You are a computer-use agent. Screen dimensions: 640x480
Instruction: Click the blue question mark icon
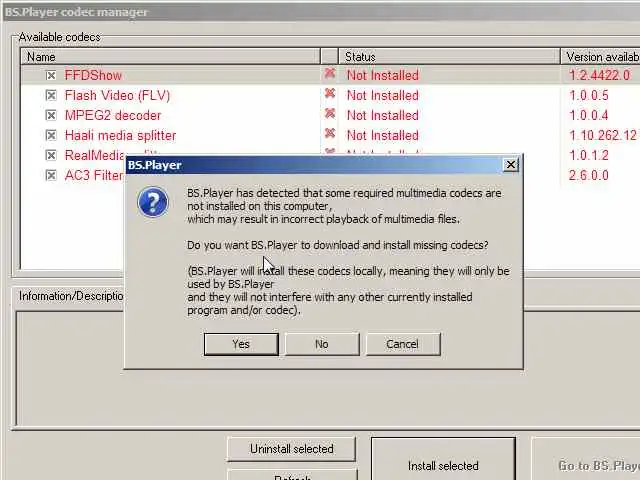click(153, 202)
